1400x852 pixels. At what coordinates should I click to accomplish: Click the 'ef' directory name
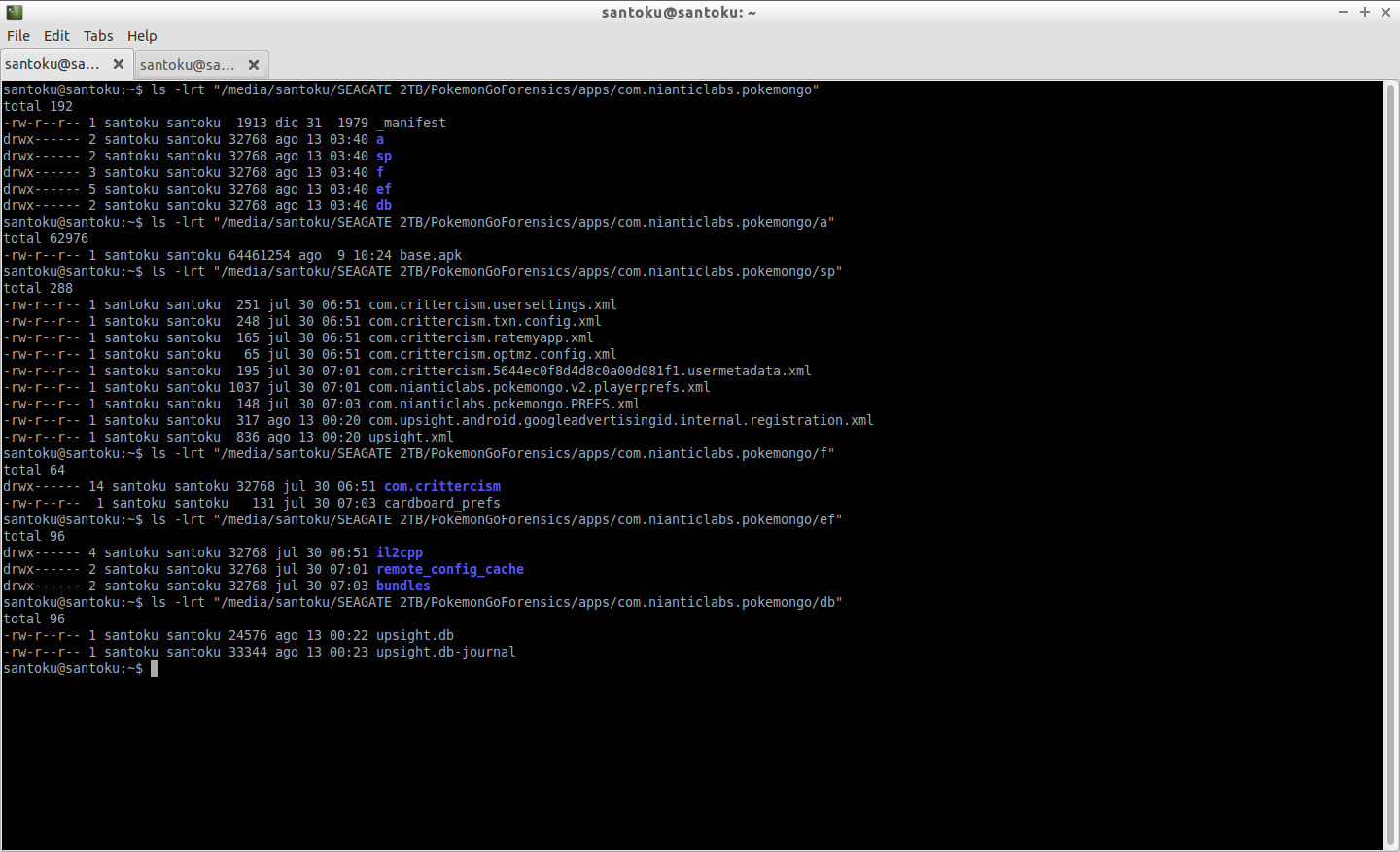384,189
